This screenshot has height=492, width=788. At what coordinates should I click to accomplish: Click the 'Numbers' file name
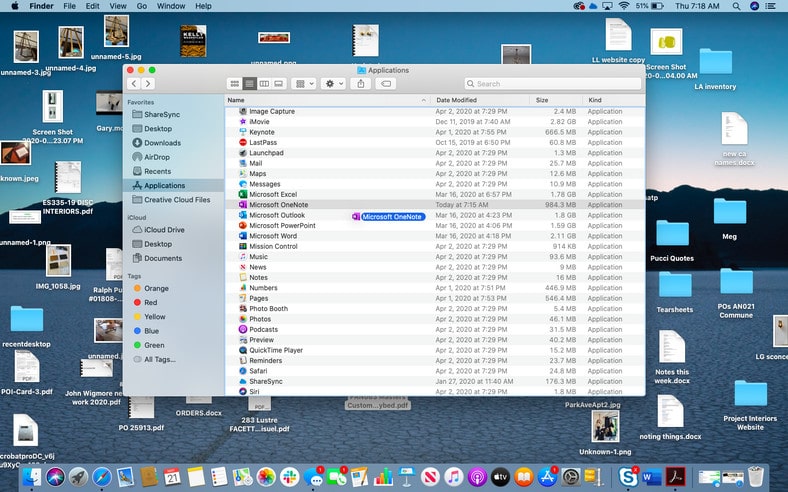click(263, 288)
